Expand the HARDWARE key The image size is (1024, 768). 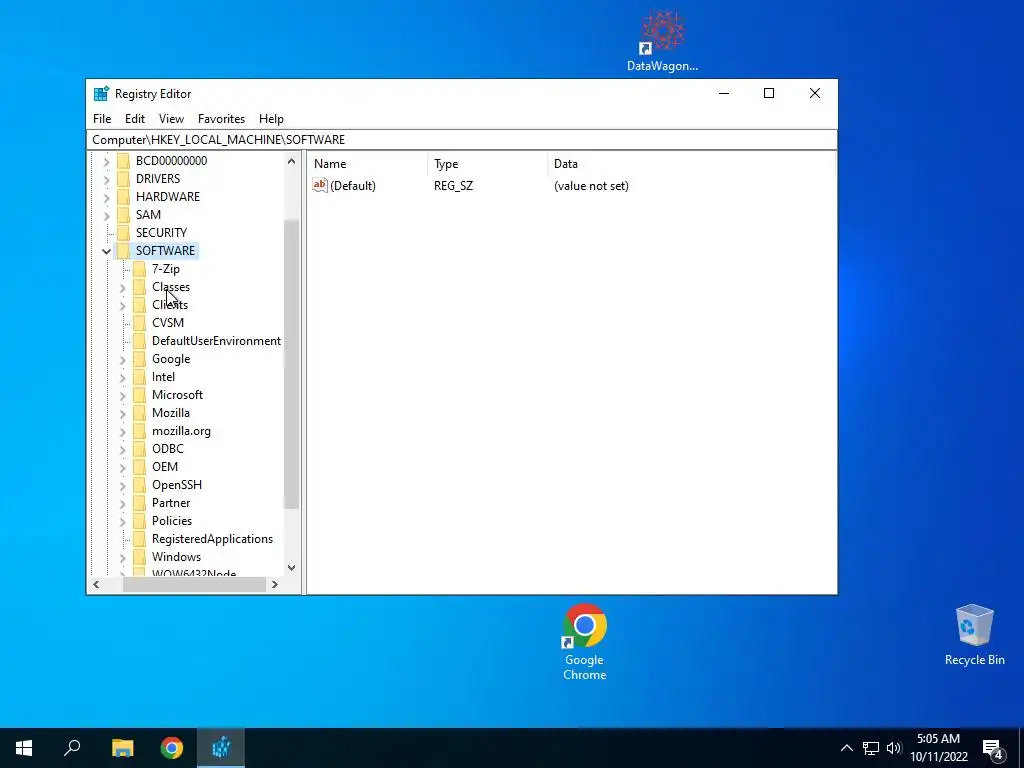[106, 197]
